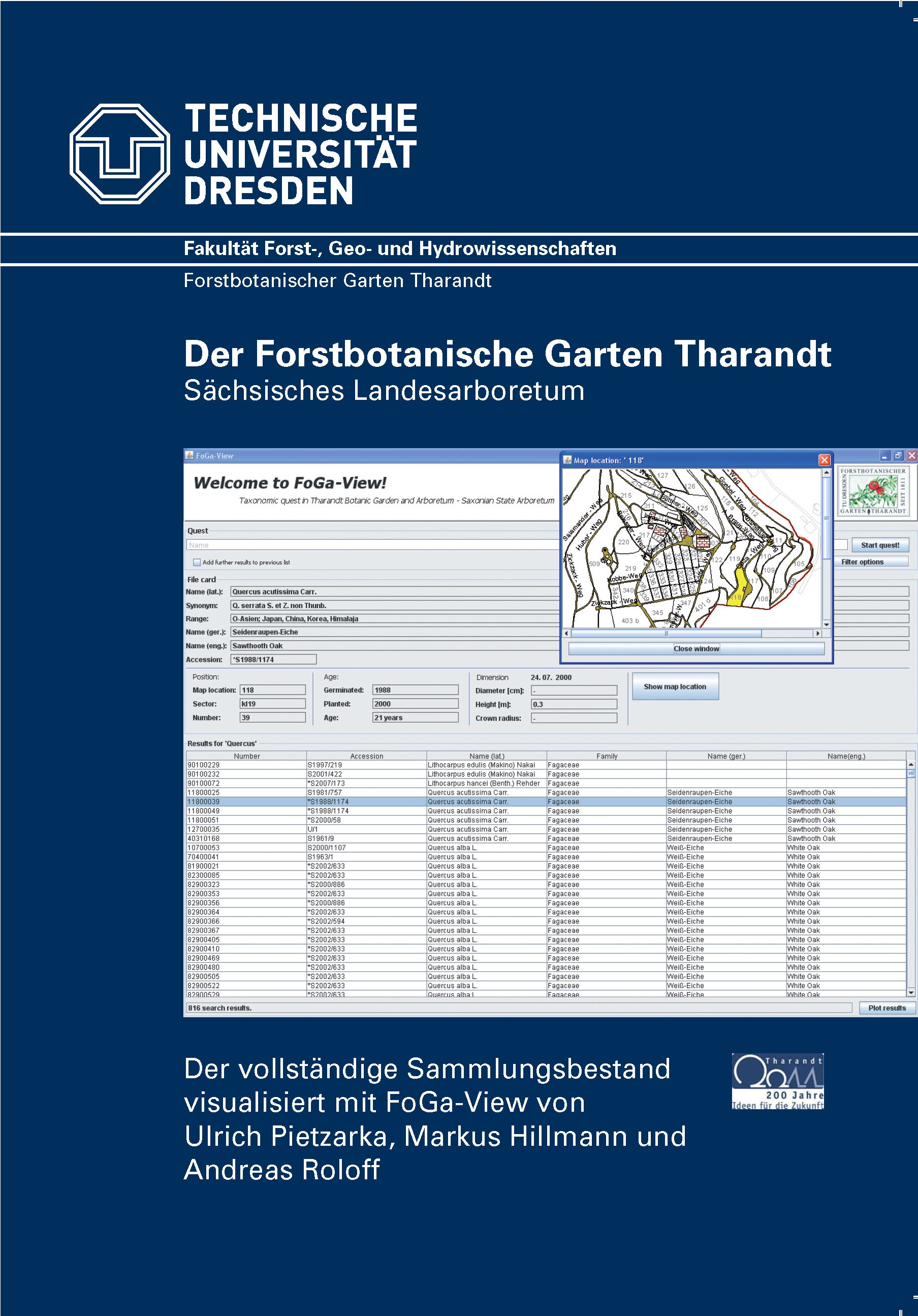
Task: Select result row 11800051
Action: tap(547, 820)
